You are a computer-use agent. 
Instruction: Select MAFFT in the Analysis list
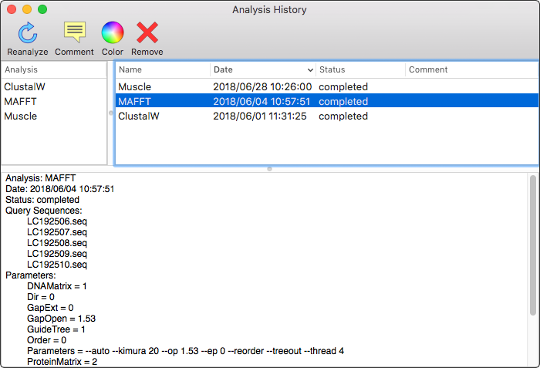[20, 102]
